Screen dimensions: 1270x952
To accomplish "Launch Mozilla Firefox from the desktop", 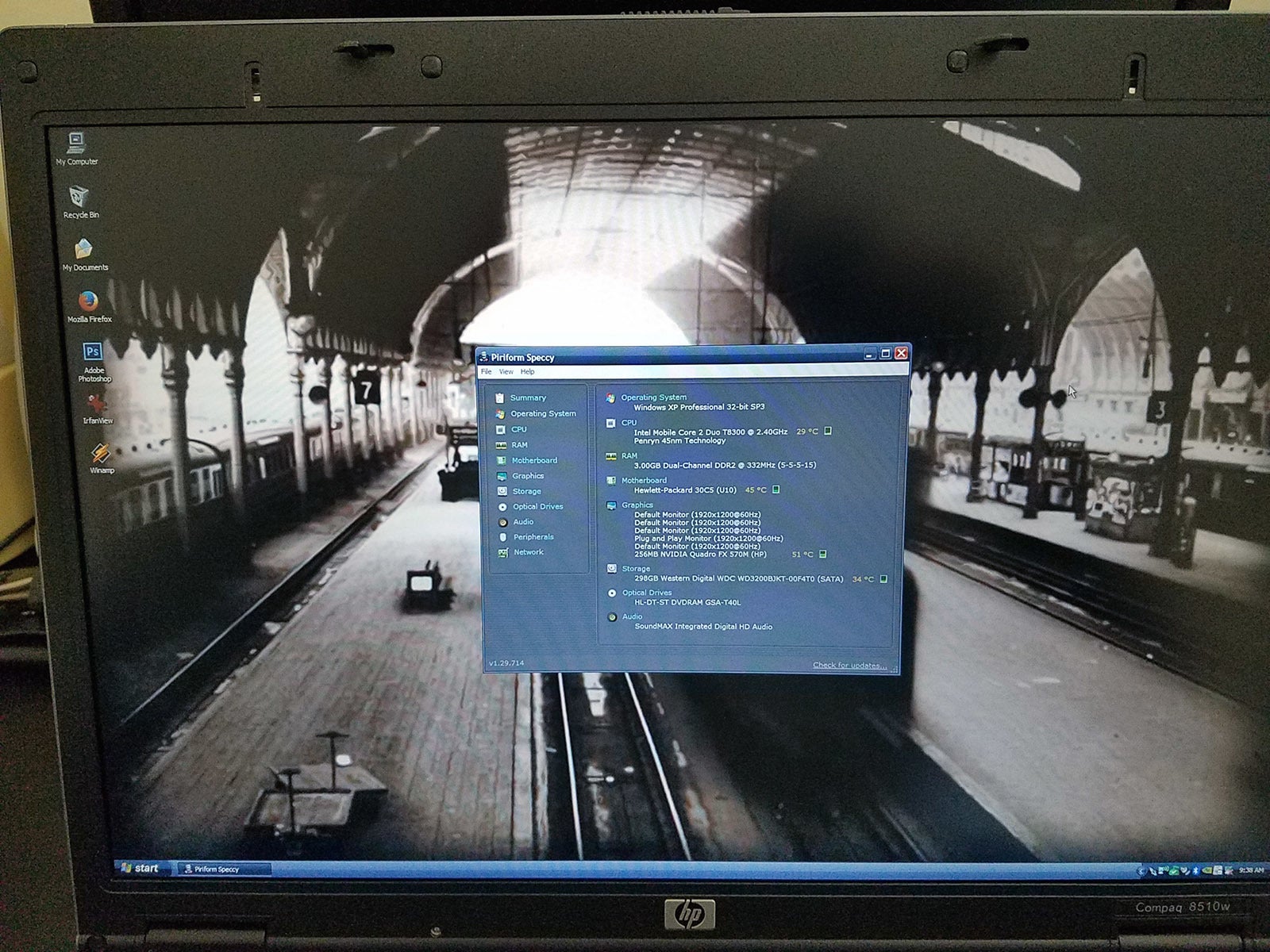I will pyautogui.click(x=89, y=307).
